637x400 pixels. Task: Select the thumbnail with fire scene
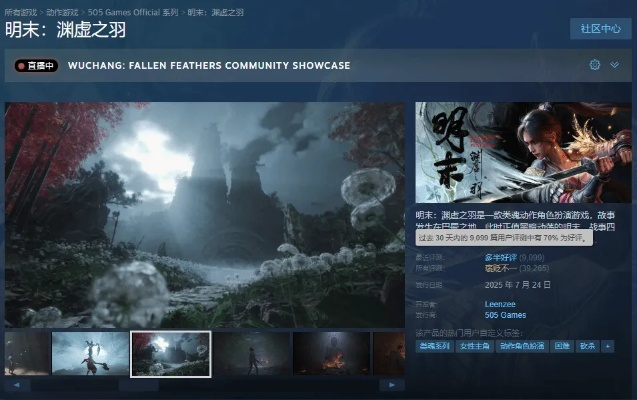331,353
